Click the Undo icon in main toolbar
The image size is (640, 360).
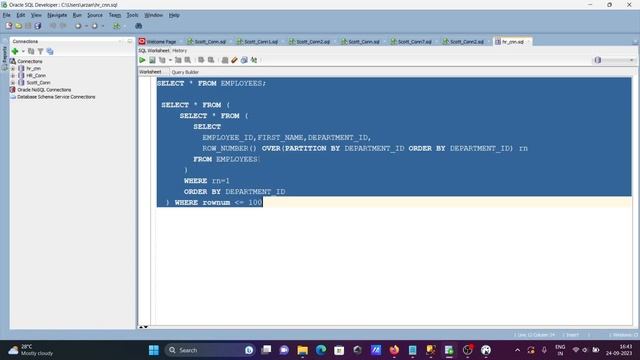click(x=53, y=26)
